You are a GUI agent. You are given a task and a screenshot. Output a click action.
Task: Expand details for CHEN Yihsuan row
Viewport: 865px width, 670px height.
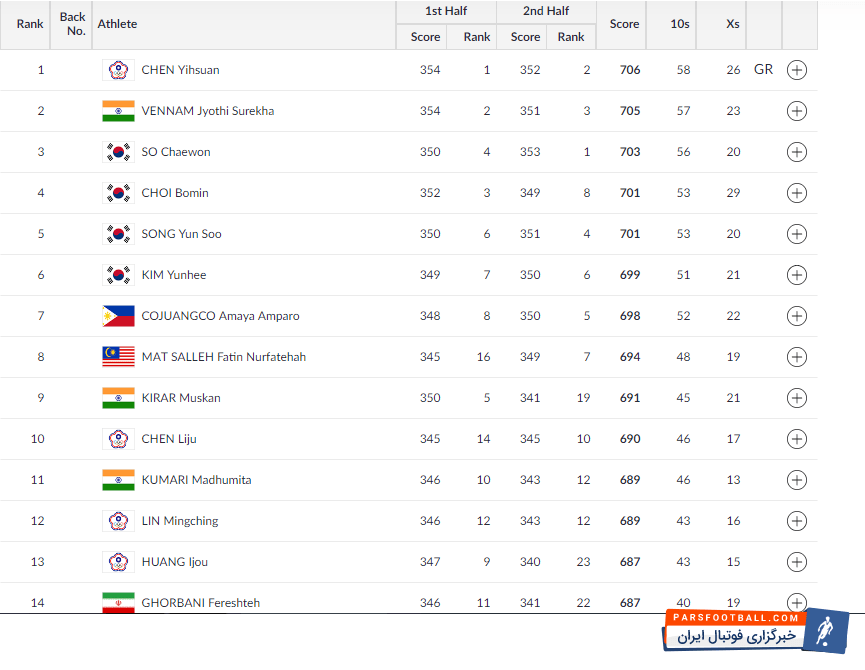coord(796,70)
